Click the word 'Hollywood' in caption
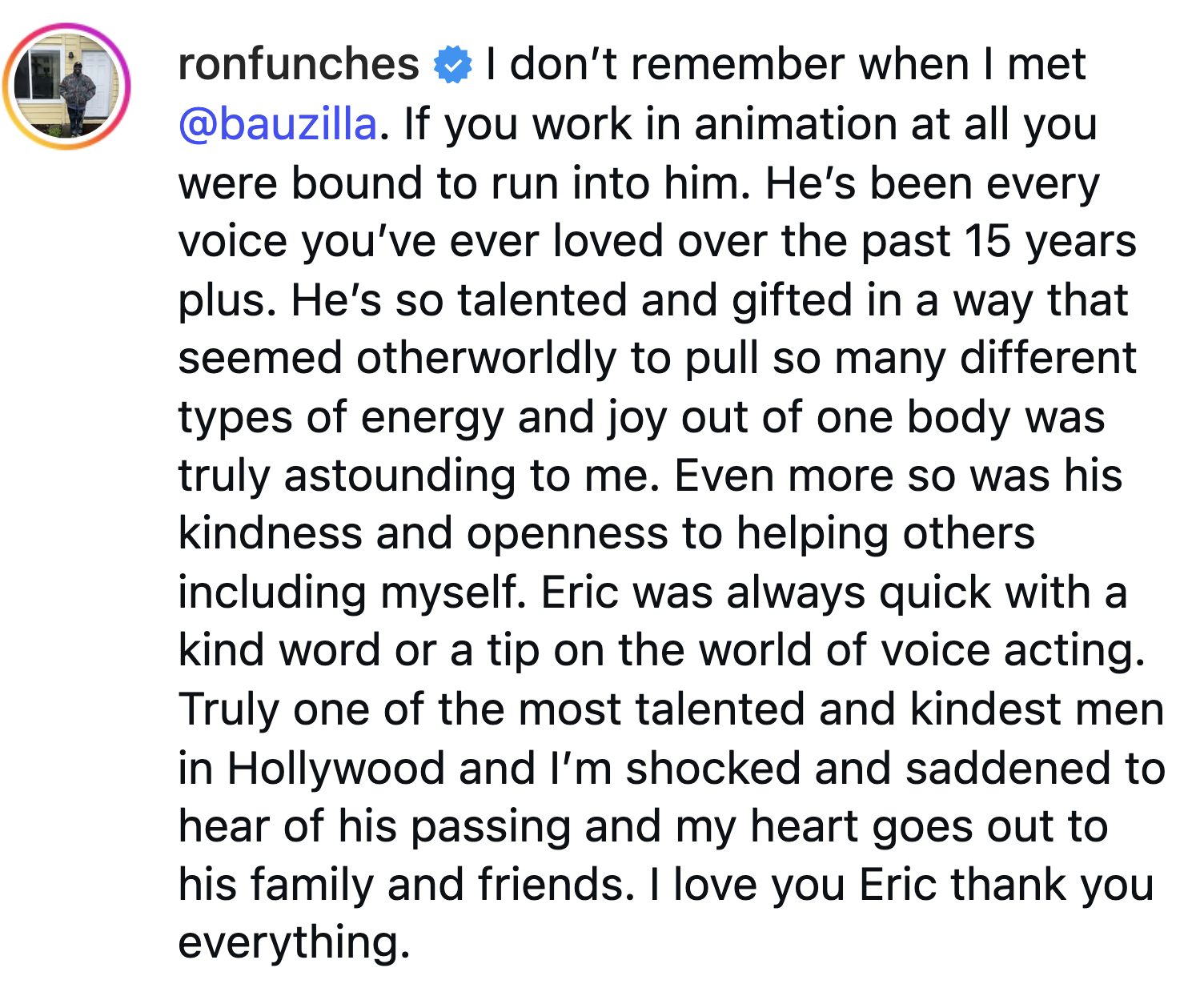 335,769
